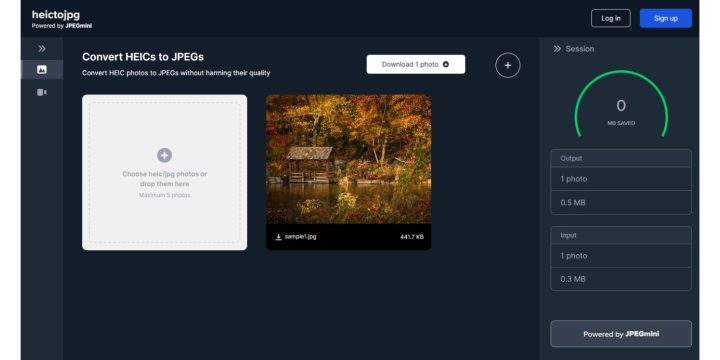Click the MB saved gauge
The width and height of the screenshot is (720, 360).
(621, 104)
